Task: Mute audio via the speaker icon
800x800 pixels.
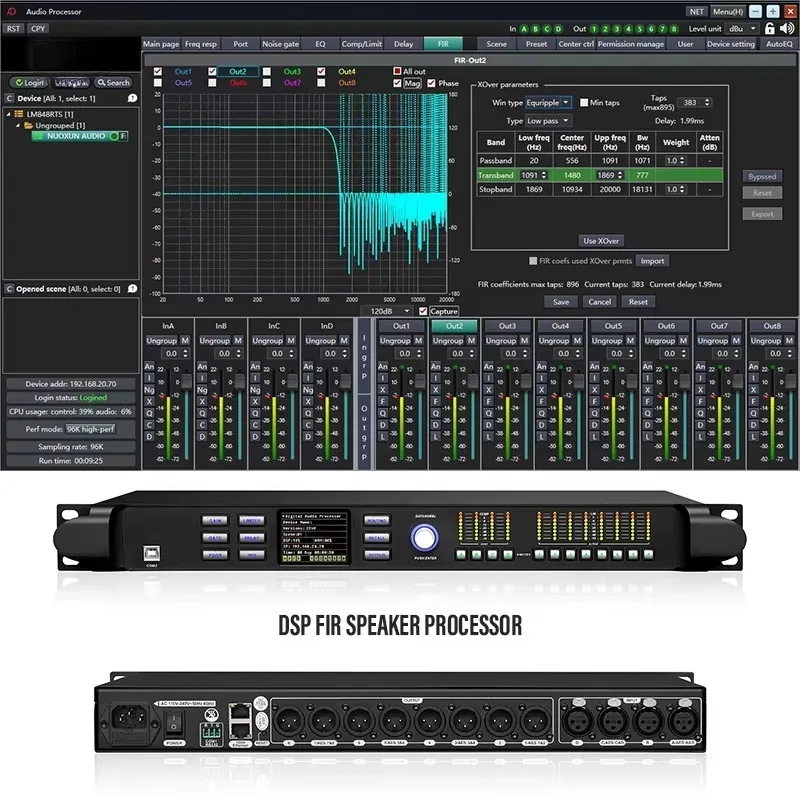Action: click(787, 29)
